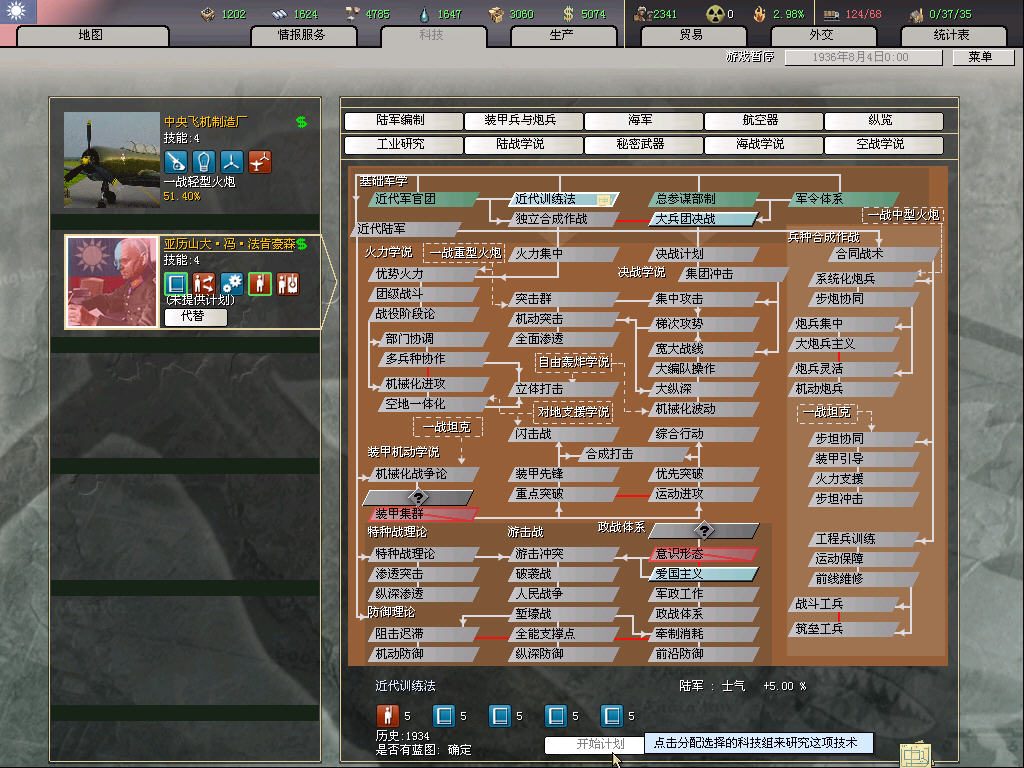Click the red soldier-and-tank skill icon of 法肯豪森

pos(288,283)
